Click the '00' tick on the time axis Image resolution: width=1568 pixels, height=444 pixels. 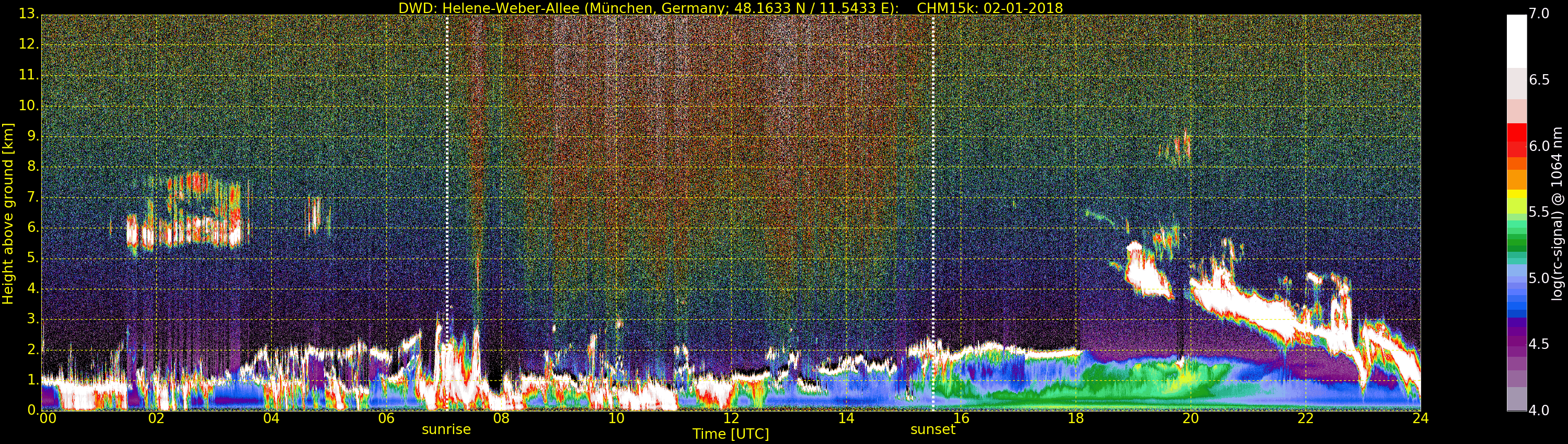48,418
